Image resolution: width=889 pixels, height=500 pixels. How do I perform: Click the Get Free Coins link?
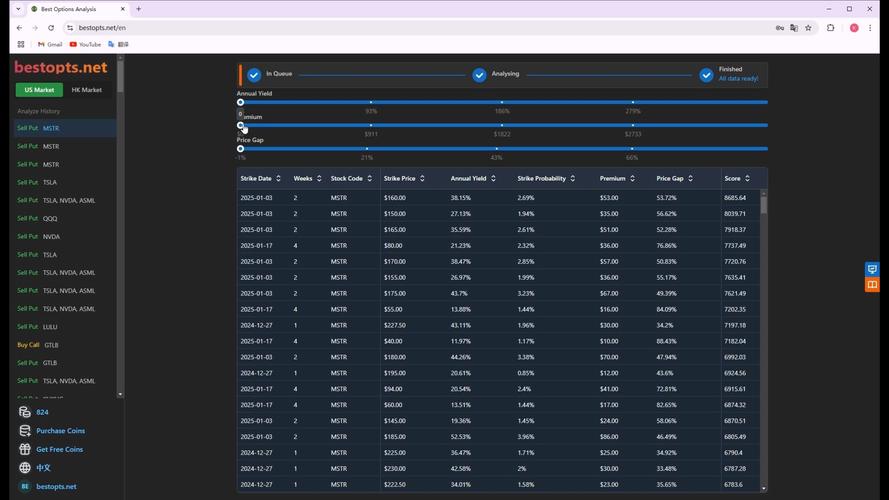pyautogui.click(x=60, y=449)
